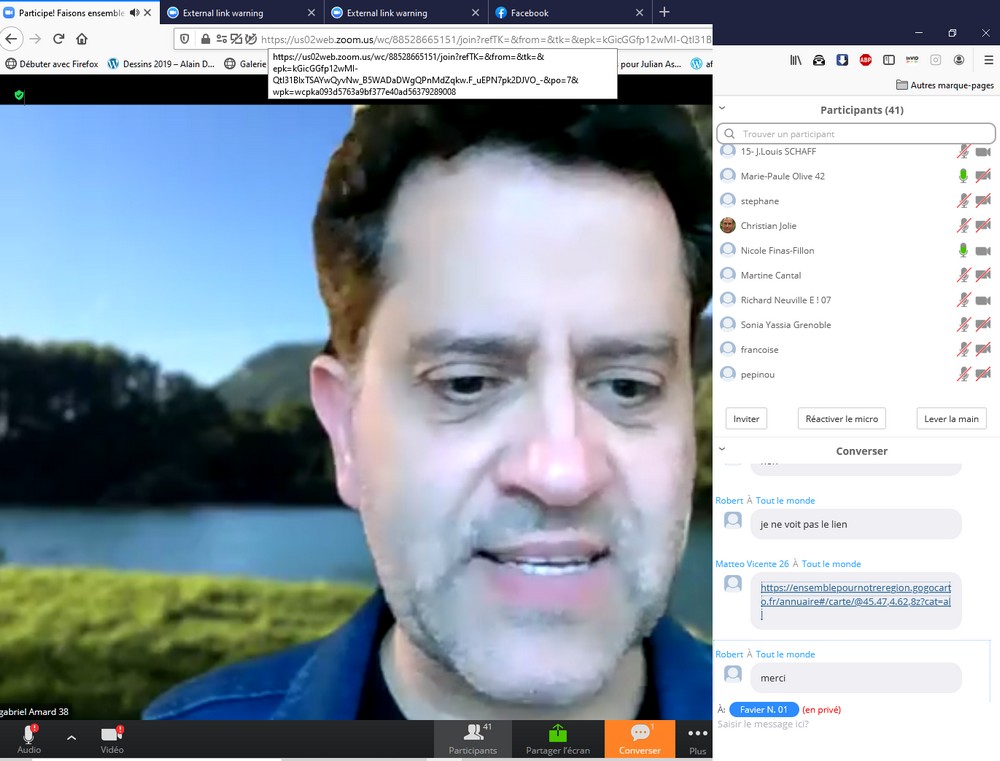Open the Plus three-dots menu
1000x761 pixels.
[697, 734]
